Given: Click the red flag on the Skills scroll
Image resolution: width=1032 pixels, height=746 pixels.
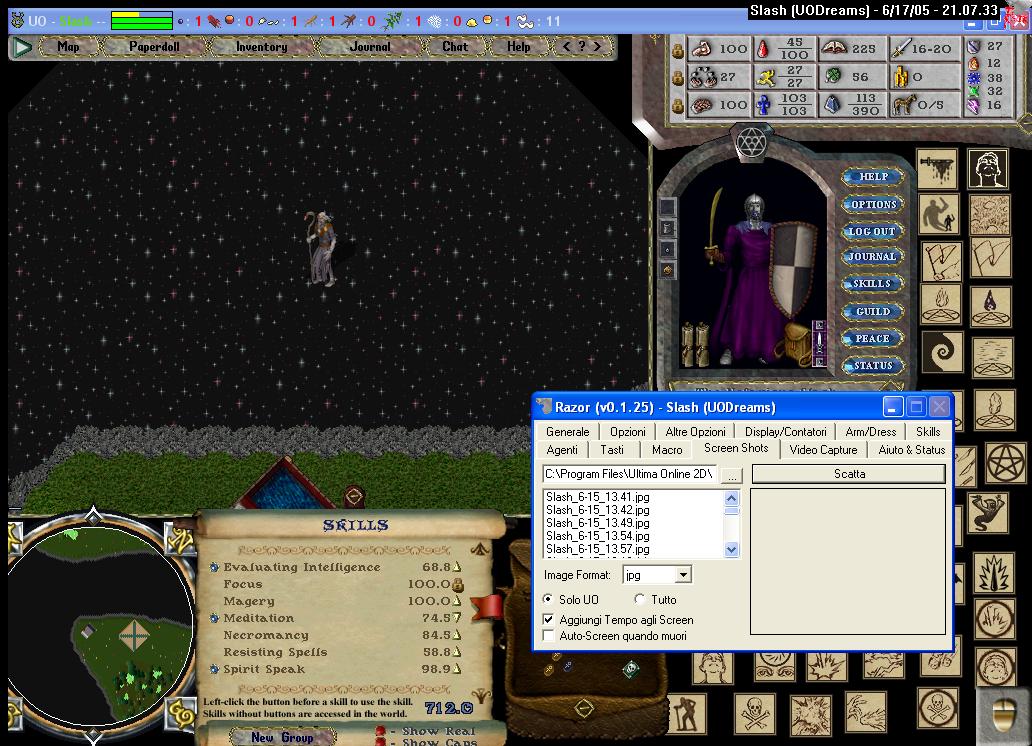Looking at the screenshot, I should (x=487, y=607).
